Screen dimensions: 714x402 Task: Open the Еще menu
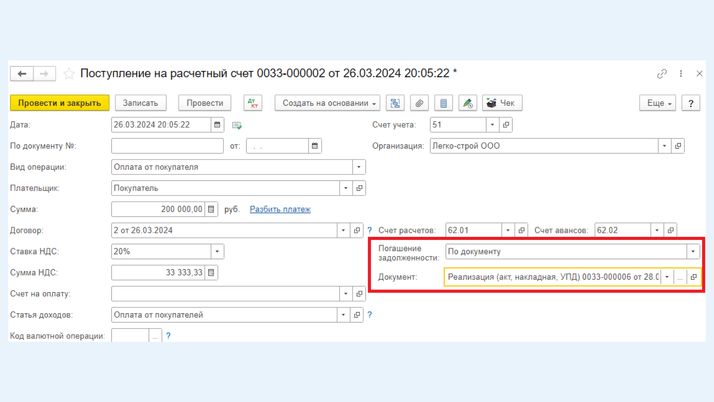coord(657,103)
